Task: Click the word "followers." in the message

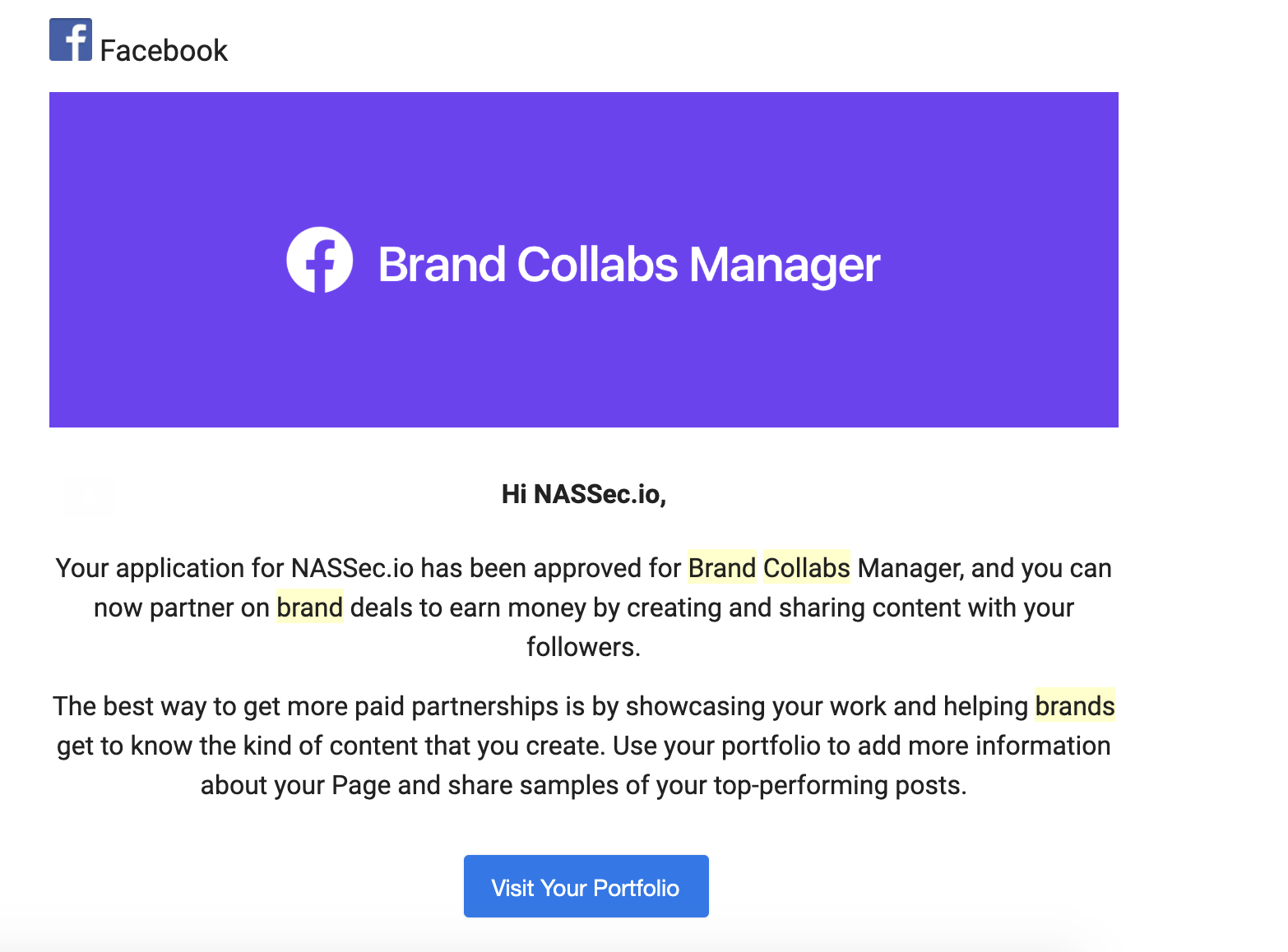Action: [583, 647]
